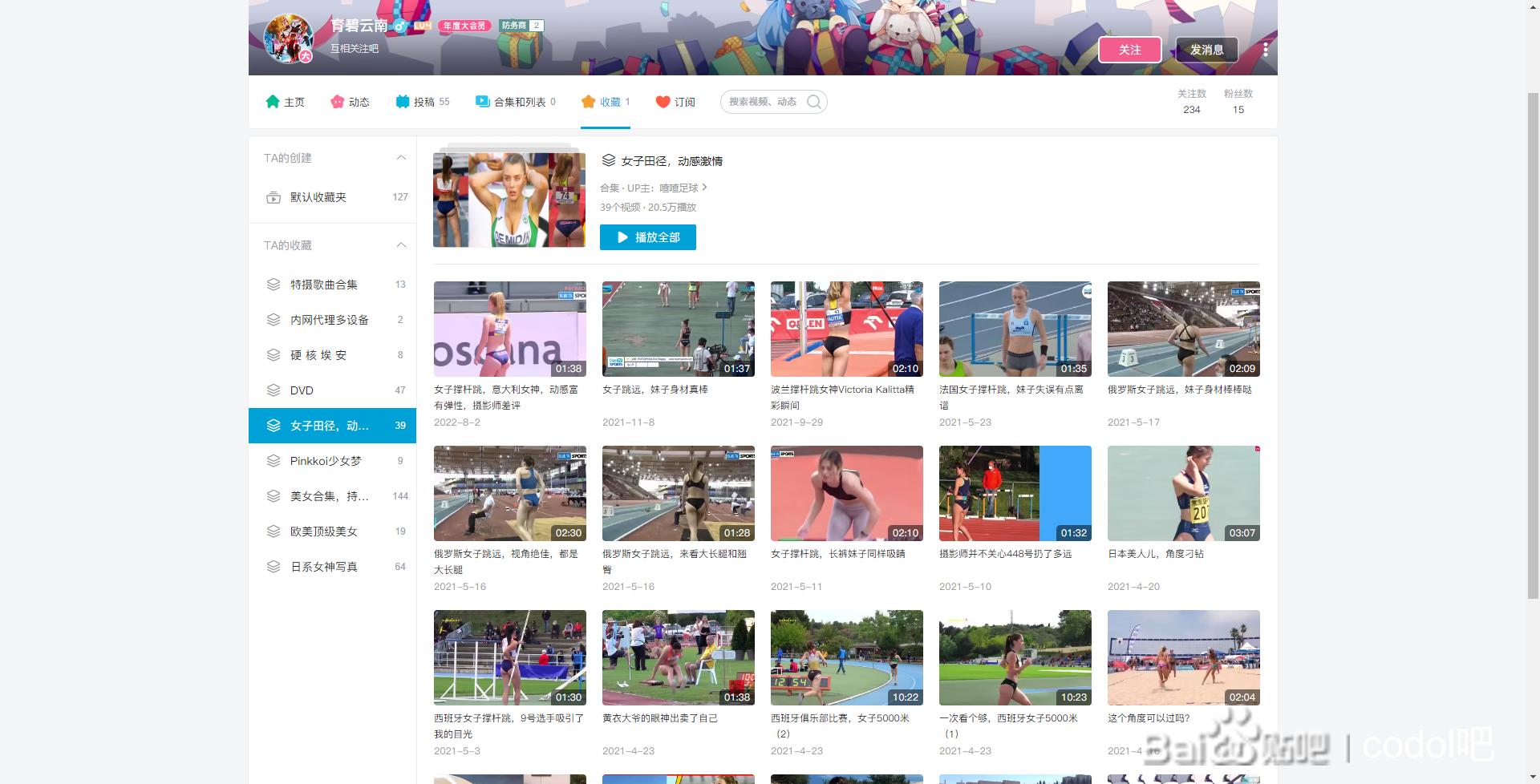Image resolution: width=1540 pixels, height=784 pixels.
Task: Click the stack icon before 女子田径 title
Action: [609, 160]
